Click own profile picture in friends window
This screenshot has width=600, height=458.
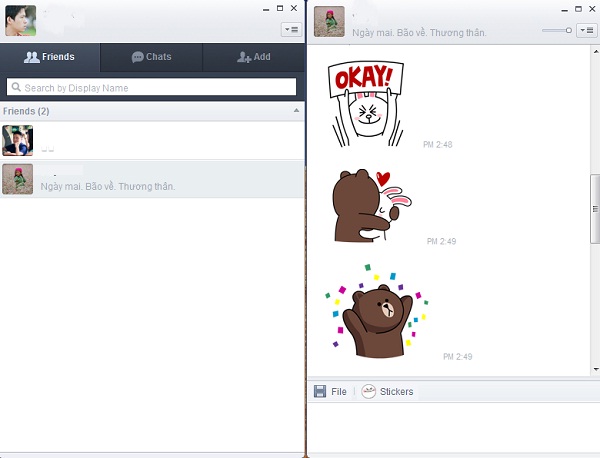coord(21,21)
